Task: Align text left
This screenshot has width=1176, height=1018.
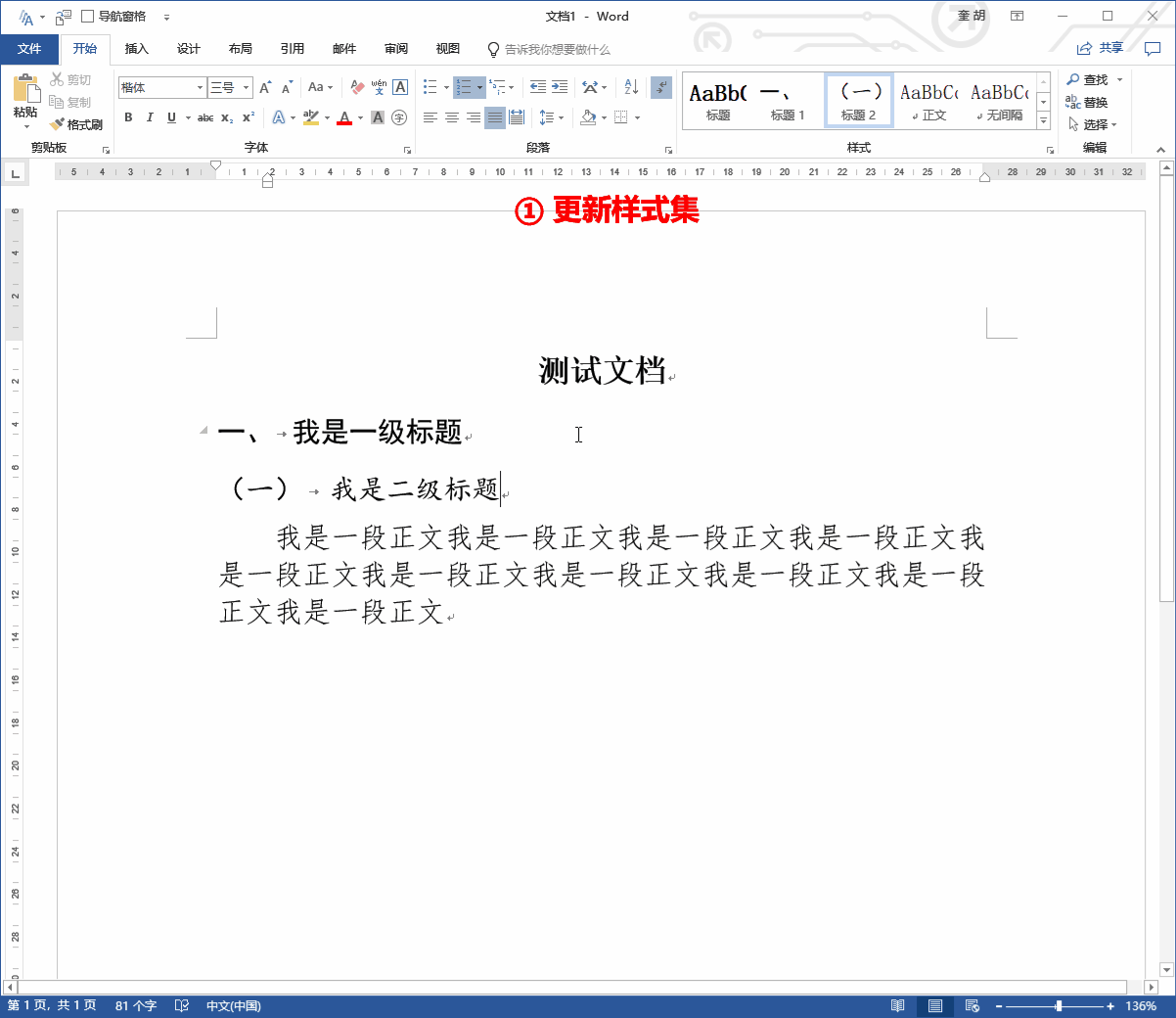Action: pos(430,117)
